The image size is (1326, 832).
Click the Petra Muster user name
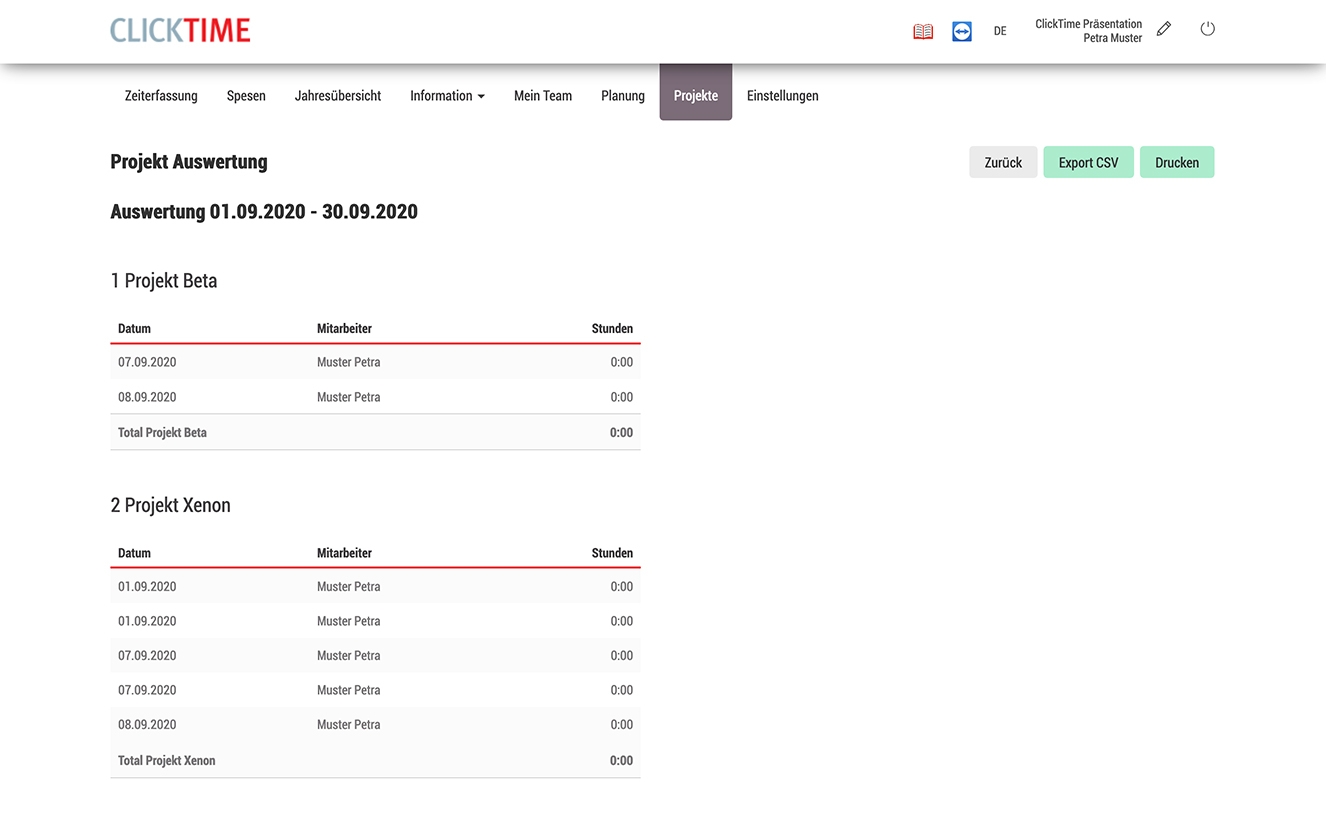click(x=1112, y=38)
